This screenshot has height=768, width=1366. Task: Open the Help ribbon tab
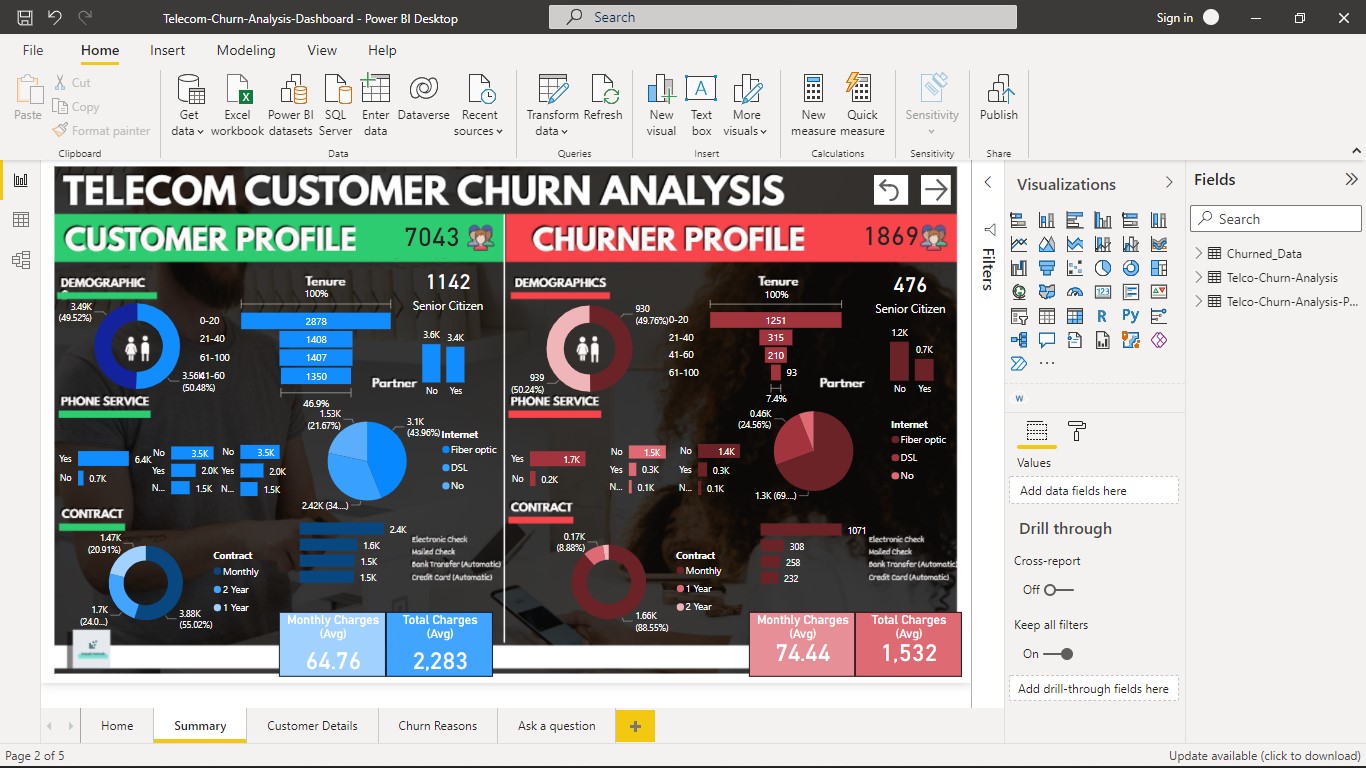click(382, 50)
